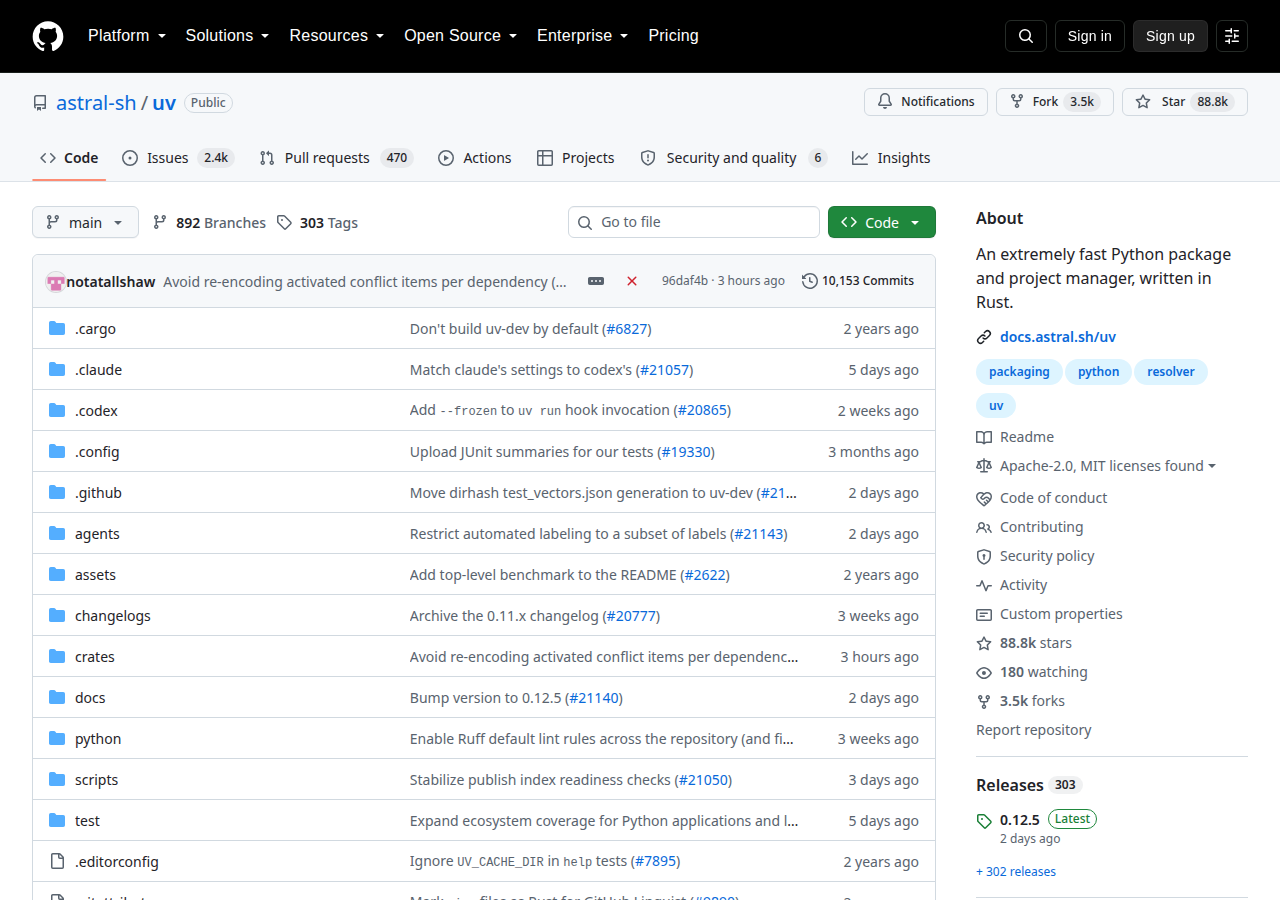The height and width of the screenshot is (900, 1280).
Task: Click the Sign up button
Action: point(1170,36)
